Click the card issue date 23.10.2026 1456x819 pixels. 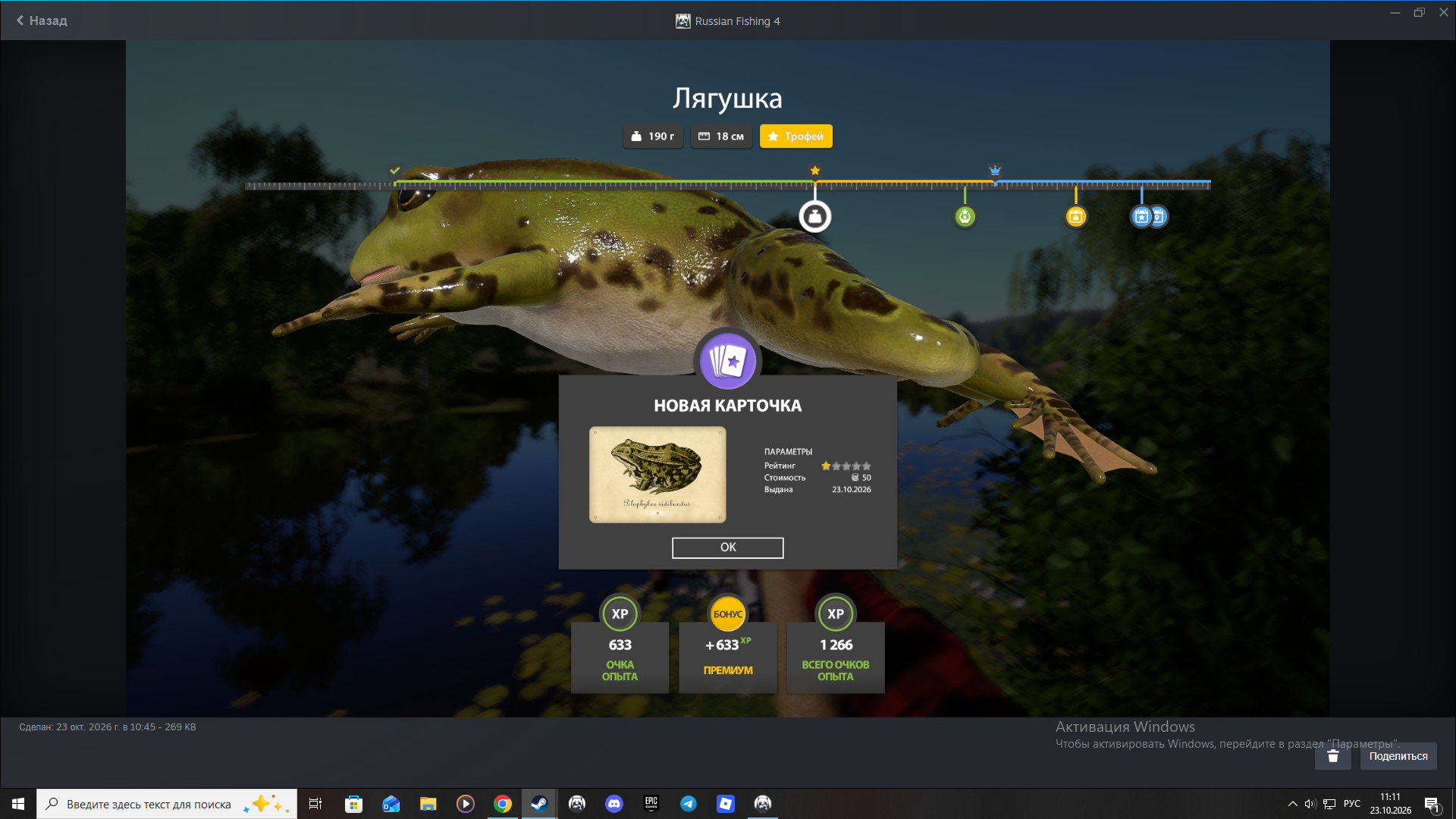[x=851, y=490]
